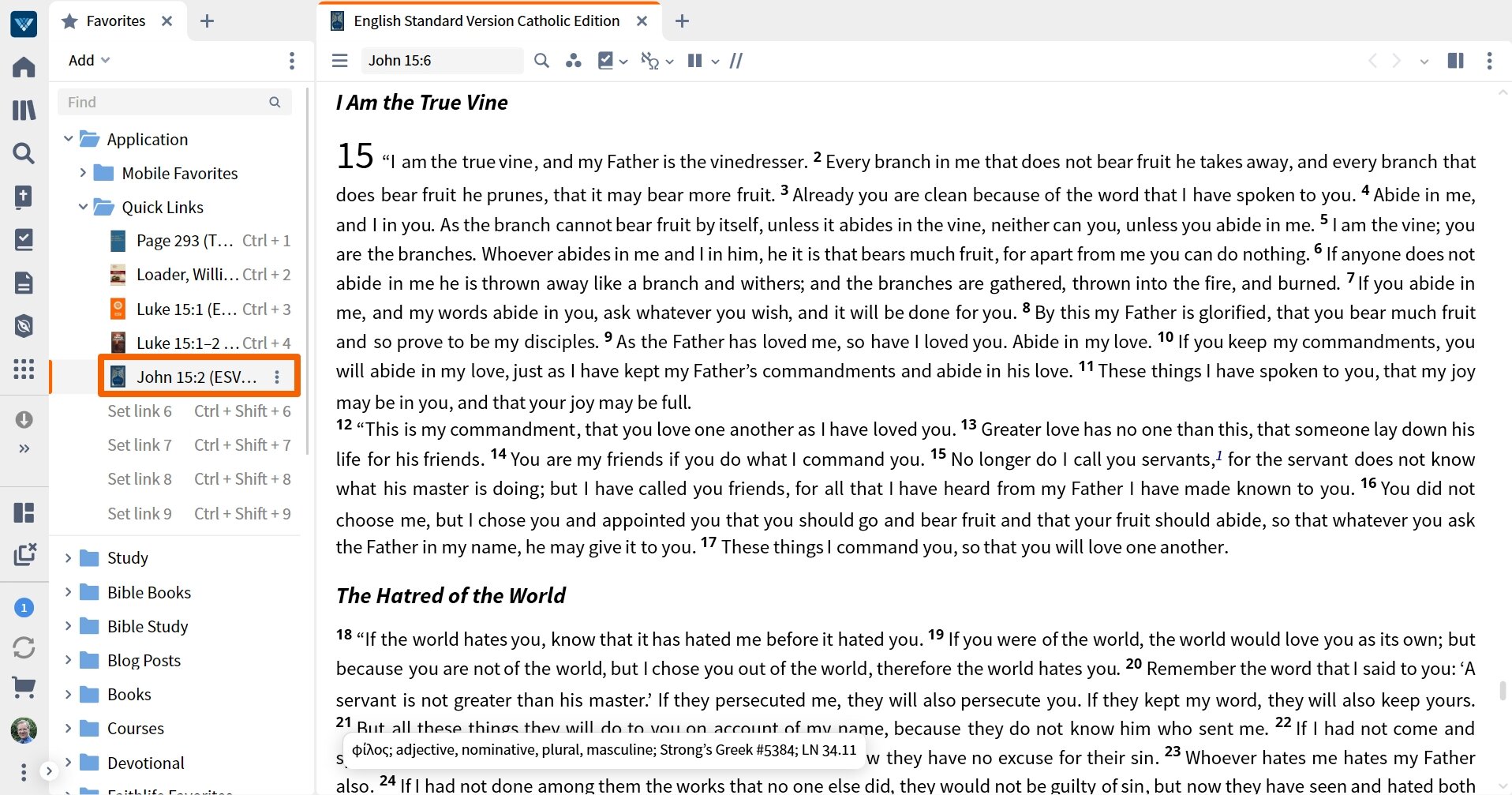Open the Library icon in sidebar
The height and width of the screenshot is (795, 1512).
[24, 110]
